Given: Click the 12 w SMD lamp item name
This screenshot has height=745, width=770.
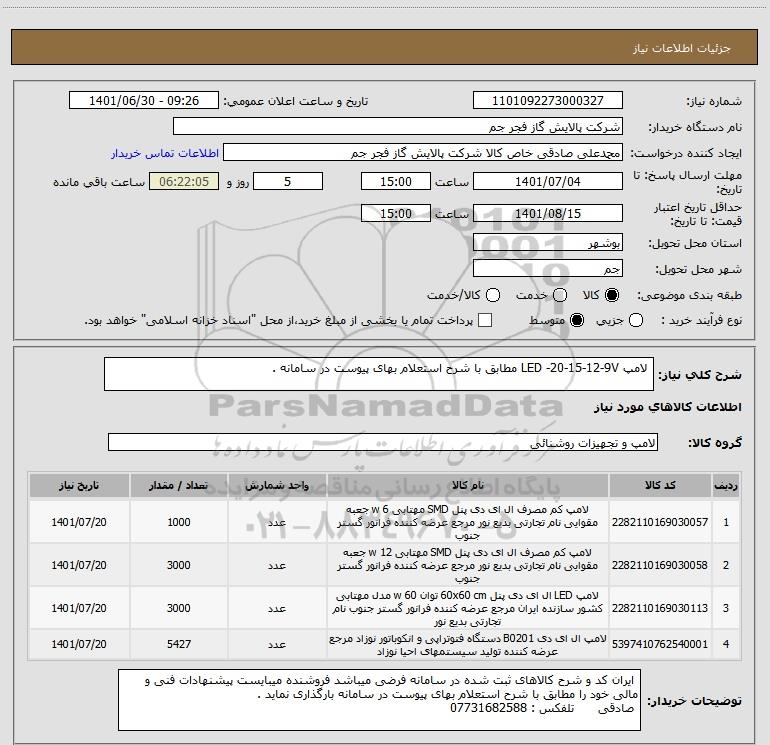Looking at the screenshot, I should point(468,565).
